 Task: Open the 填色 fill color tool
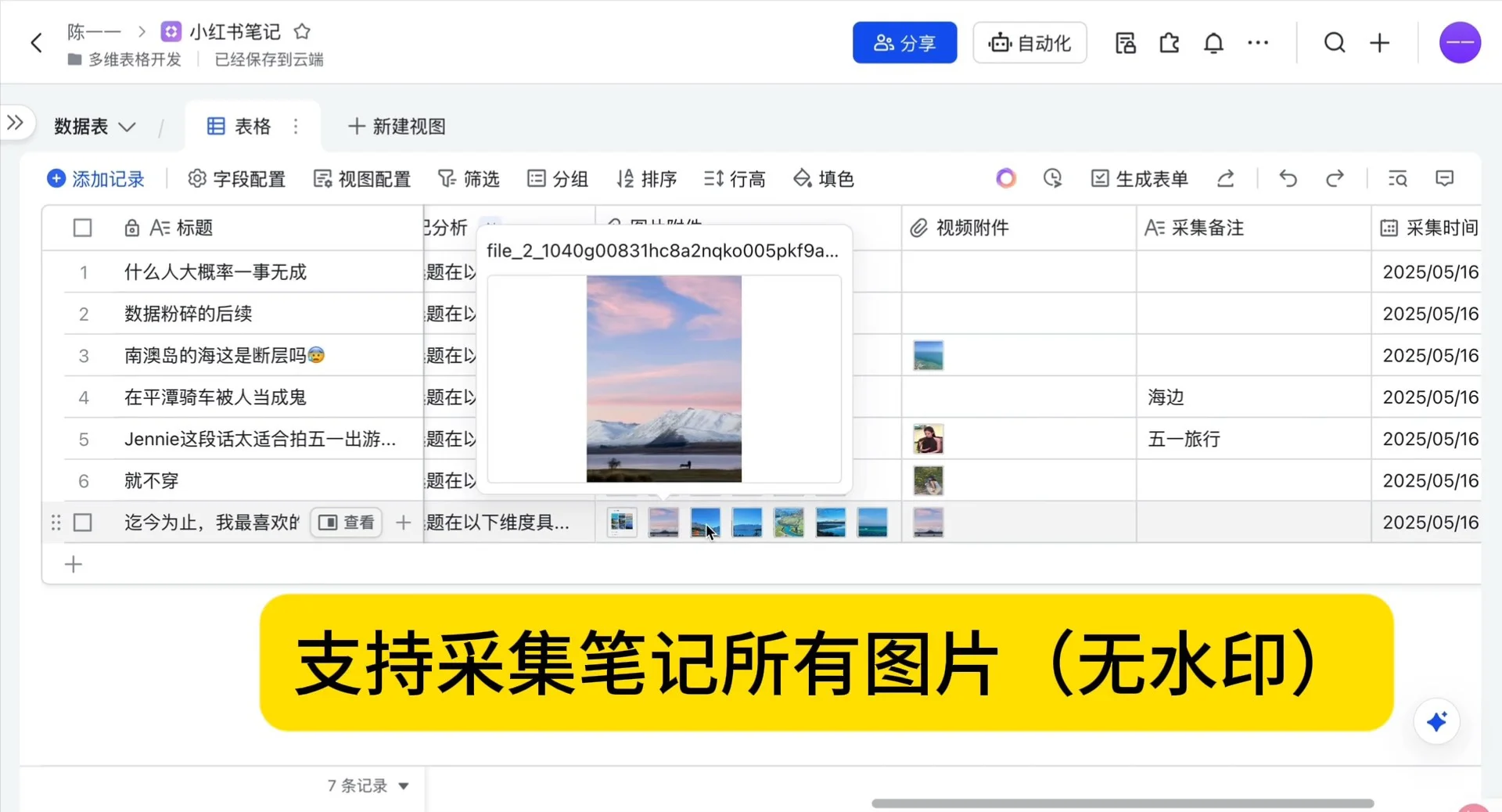click(x=822, y=178)
